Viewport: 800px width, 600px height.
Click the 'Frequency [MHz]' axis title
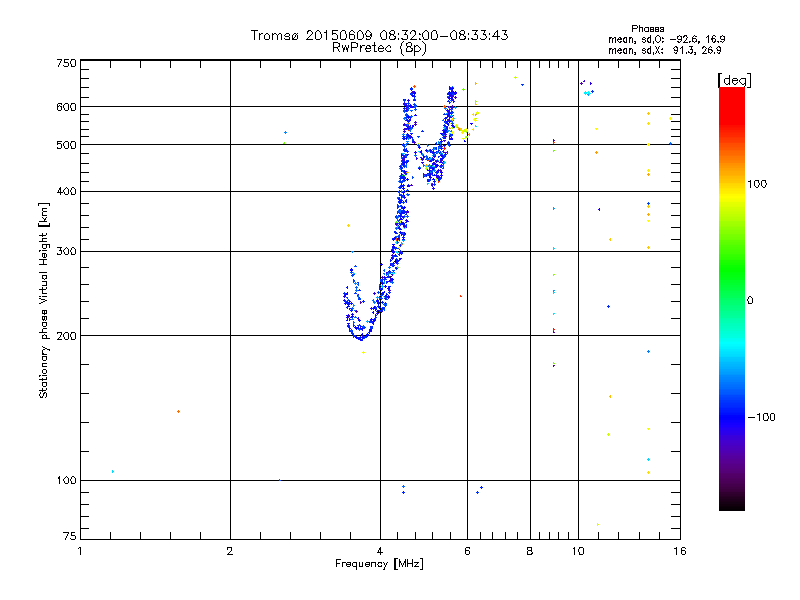pos(379,564)
